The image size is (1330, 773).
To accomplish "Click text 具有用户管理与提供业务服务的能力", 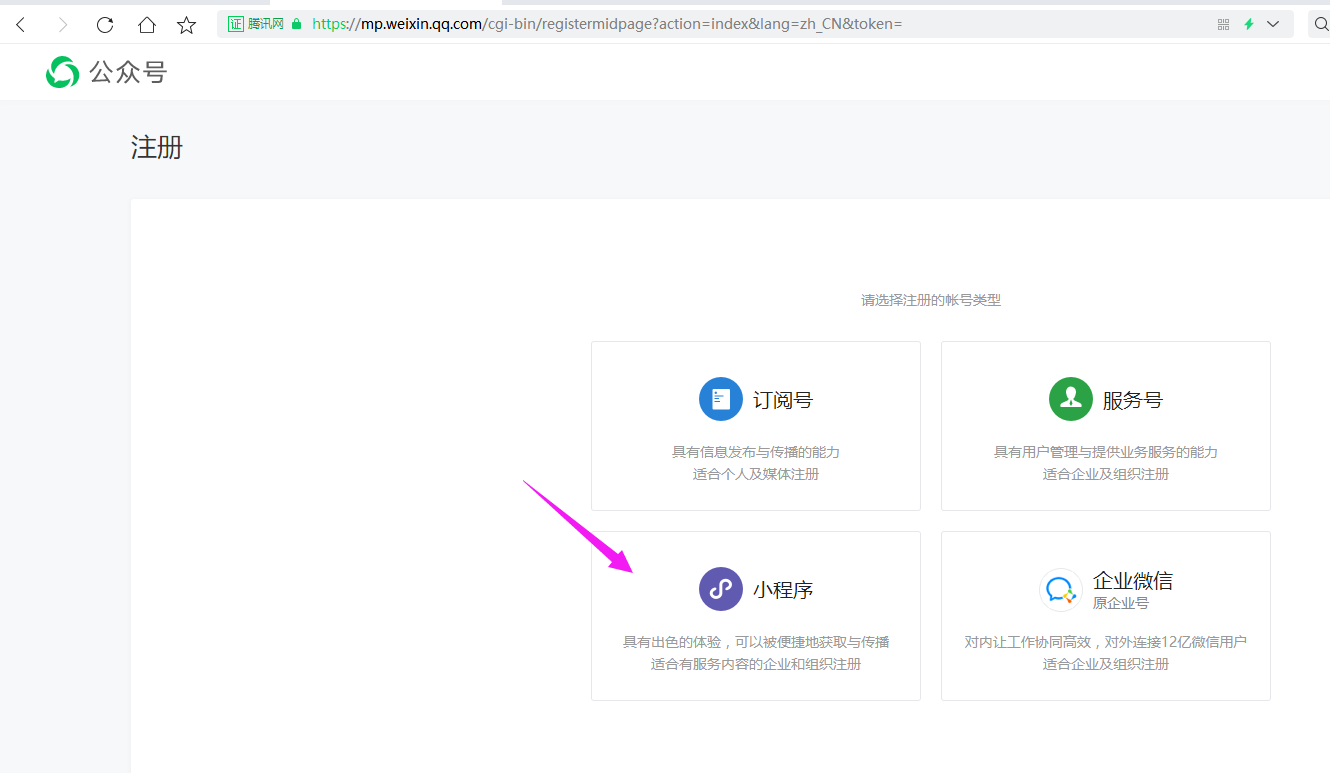I will pos(1106,452).
